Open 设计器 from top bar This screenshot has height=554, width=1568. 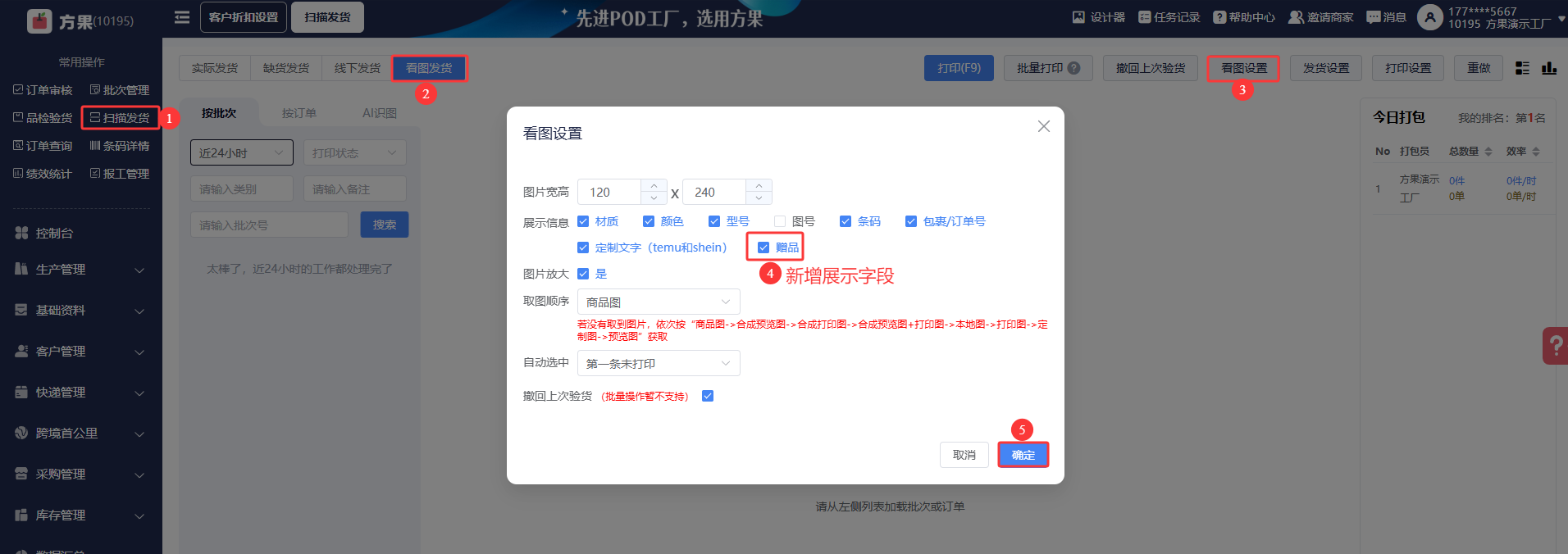pos(1099,17)
